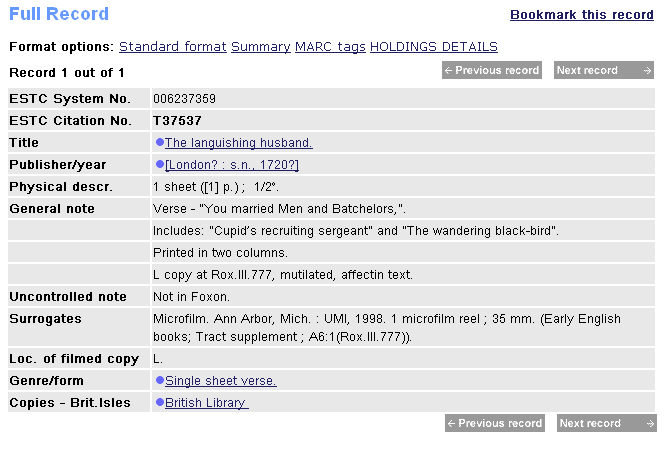This screenshot has width=668, height=454.
Task: Click the Full Record heading
Action: [x=59, y=14]
